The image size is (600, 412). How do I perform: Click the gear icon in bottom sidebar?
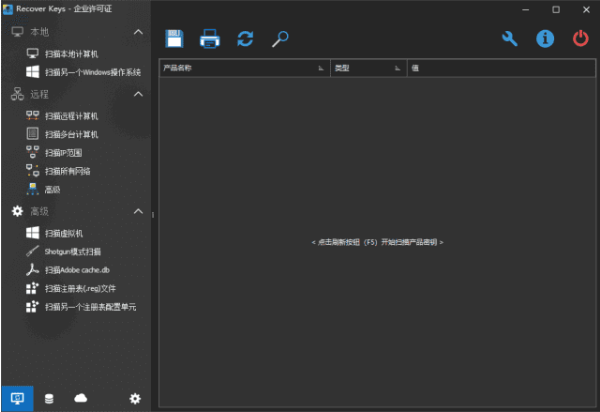(x=135, y=398)
